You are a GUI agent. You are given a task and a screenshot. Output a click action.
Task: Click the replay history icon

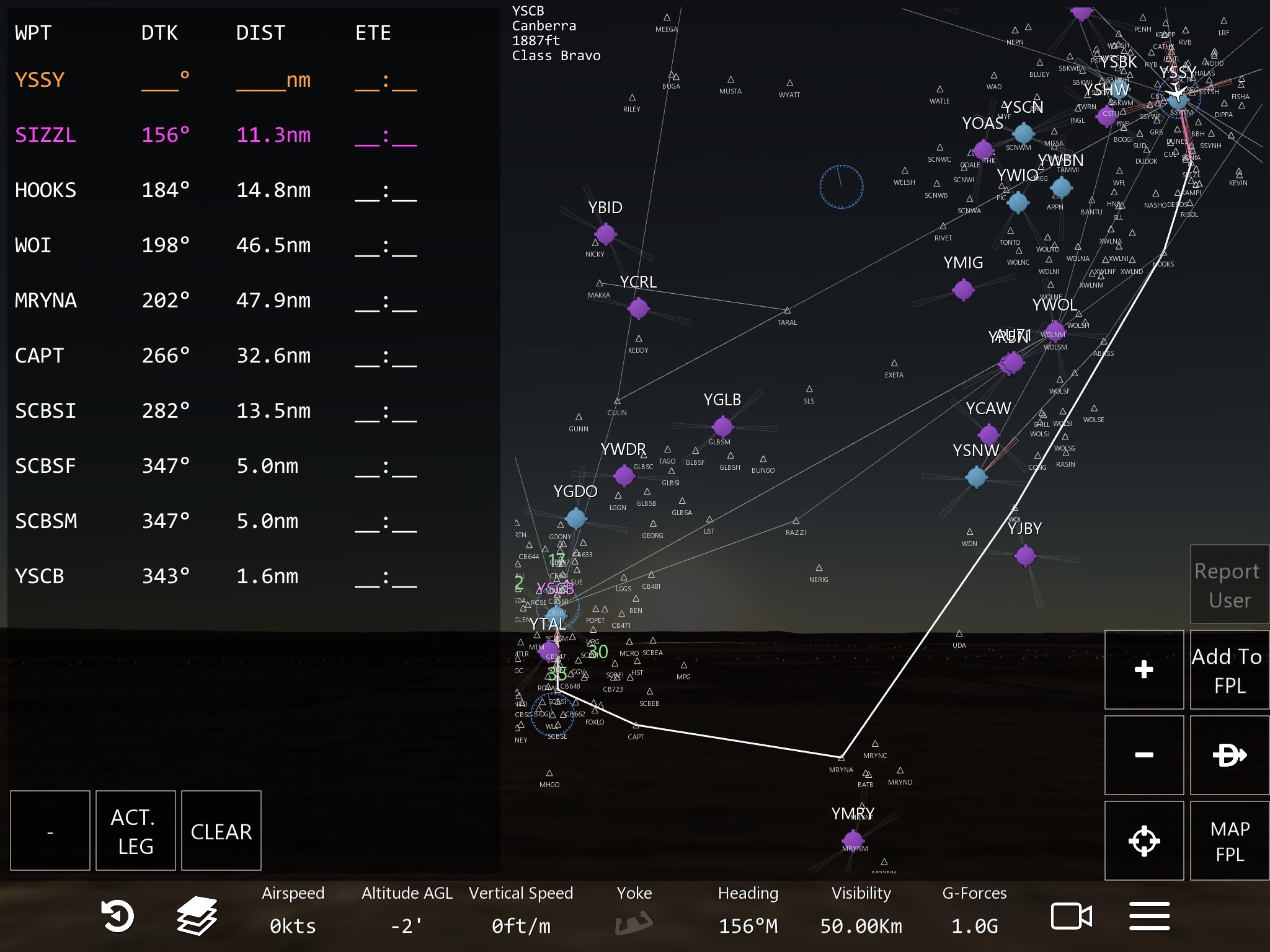coord(117,916)
